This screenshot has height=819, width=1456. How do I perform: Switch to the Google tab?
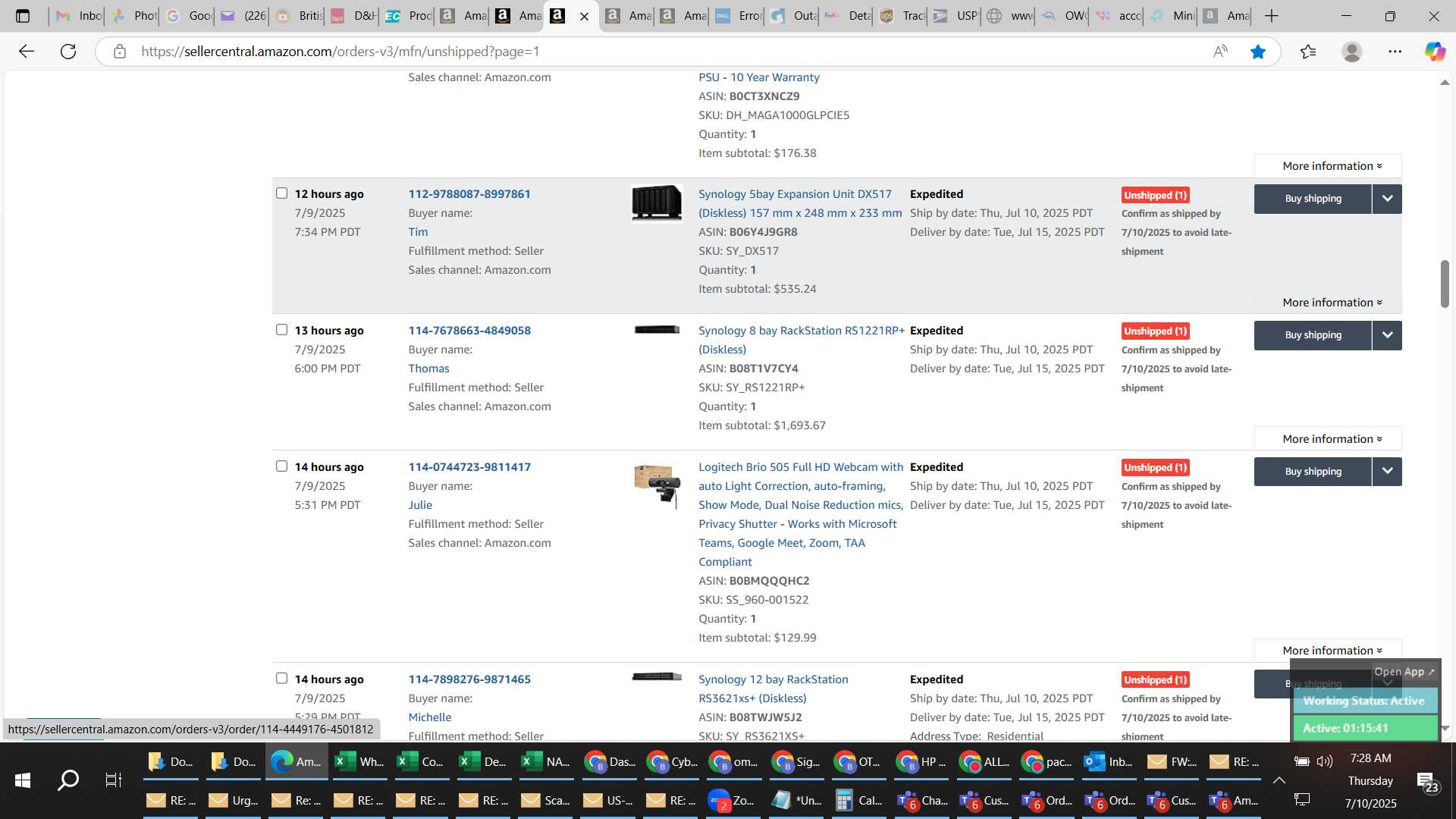(x=188, y=16)
